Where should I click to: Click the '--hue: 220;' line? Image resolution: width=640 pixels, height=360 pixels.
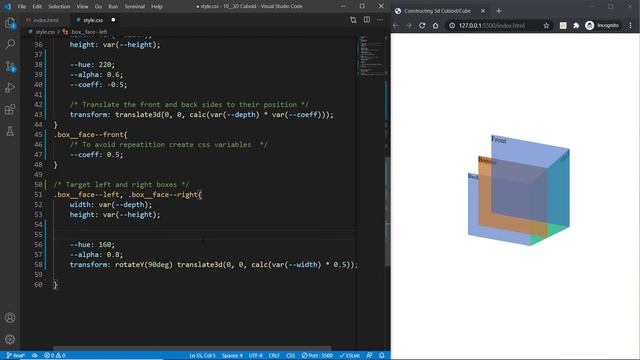click(92, 64)
